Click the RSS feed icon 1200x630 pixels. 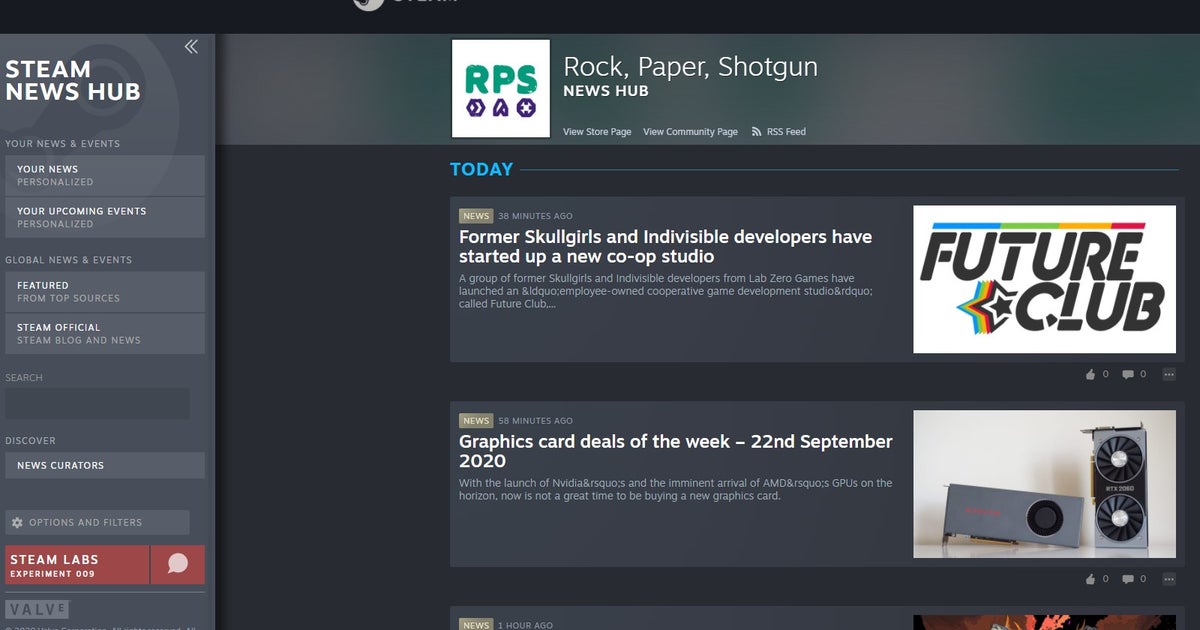point(757,132)
